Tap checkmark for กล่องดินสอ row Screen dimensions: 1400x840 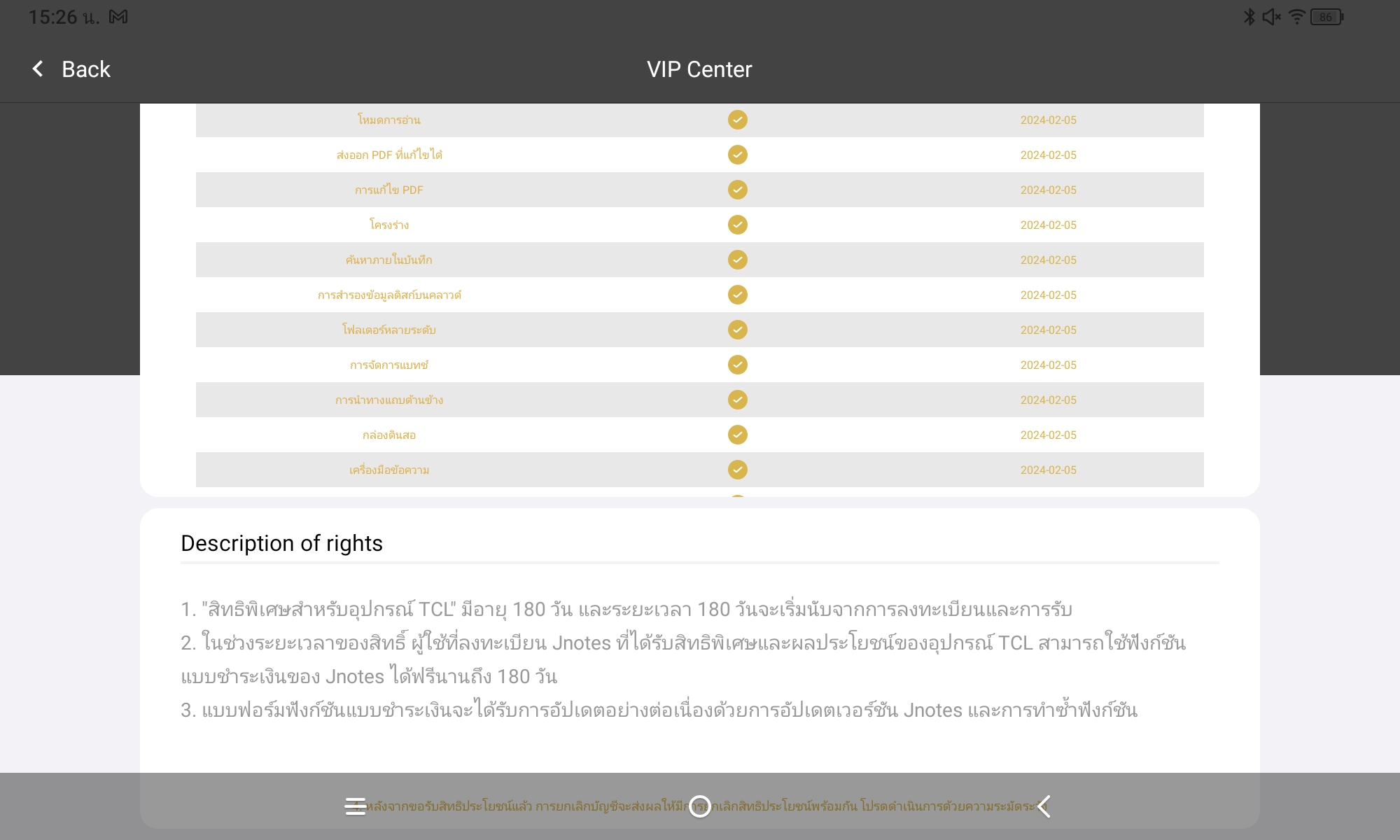coord(738,435)
